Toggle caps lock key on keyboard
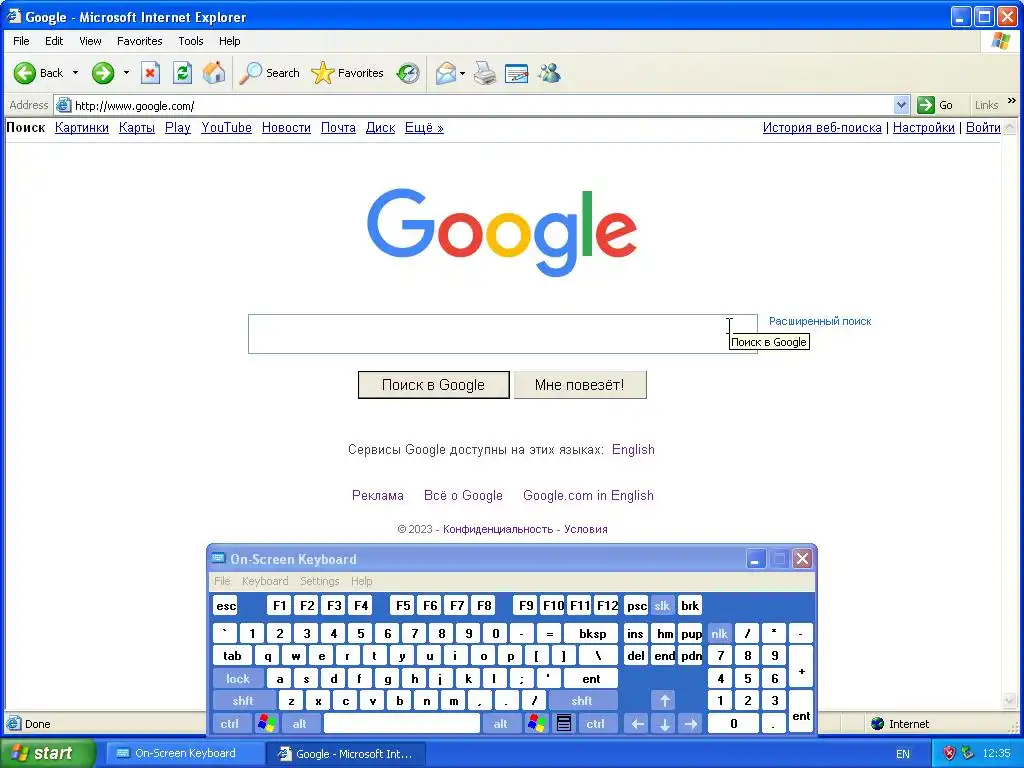Screen dimensions: 1024x768 pos(238,679)
